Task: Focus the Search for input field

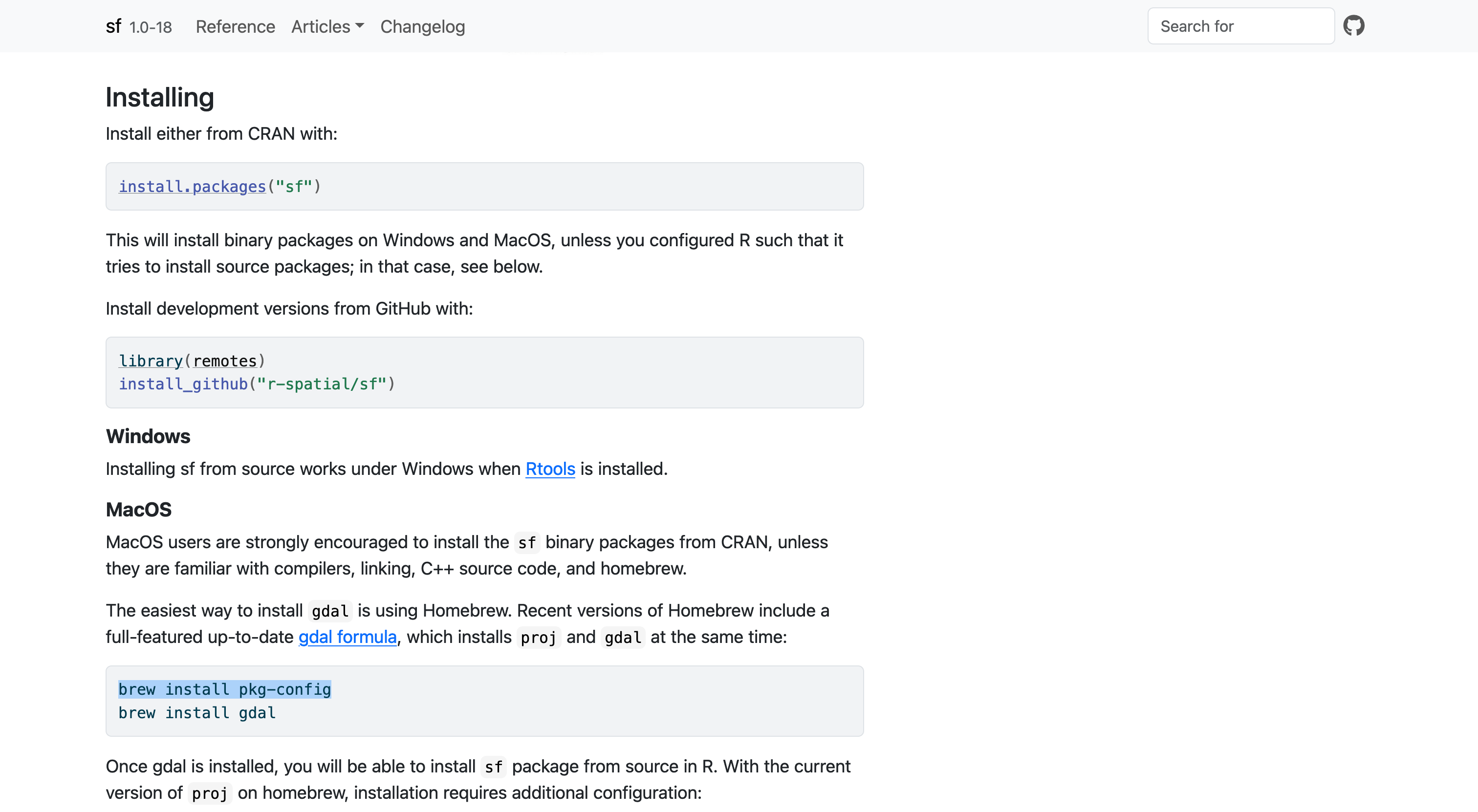Action: [x=1240, y=26]
